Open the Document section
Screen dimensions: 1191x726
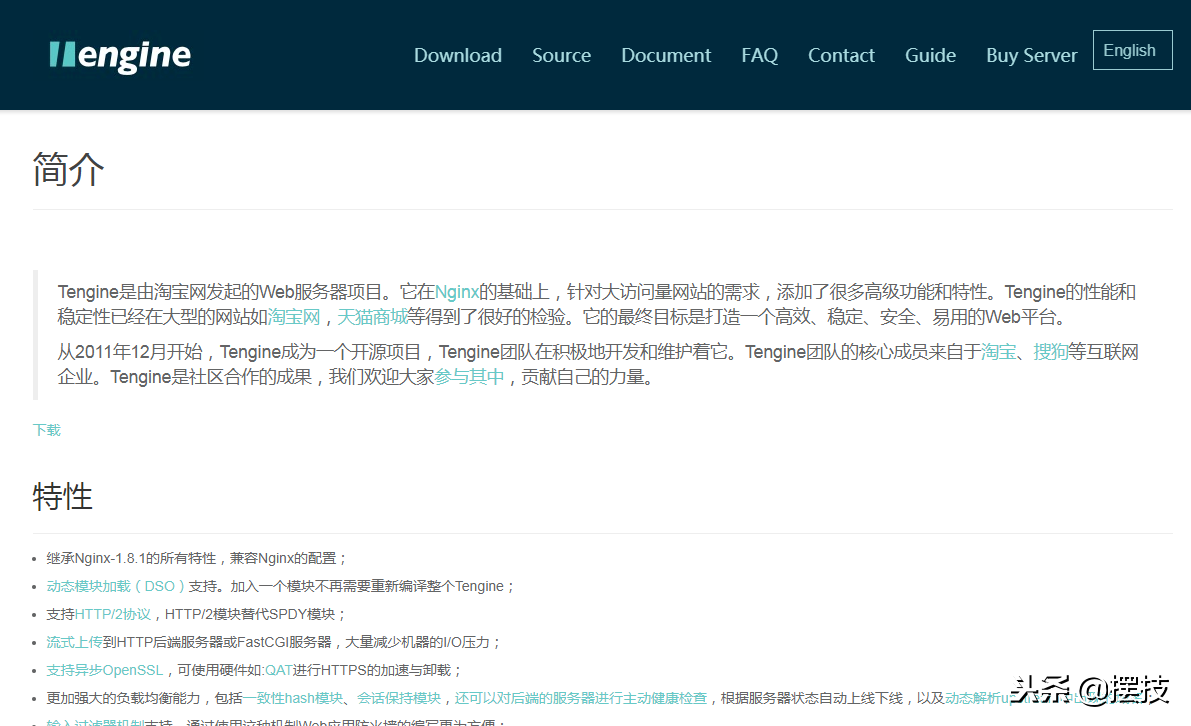pyautogui.click(x=666, y=56)
